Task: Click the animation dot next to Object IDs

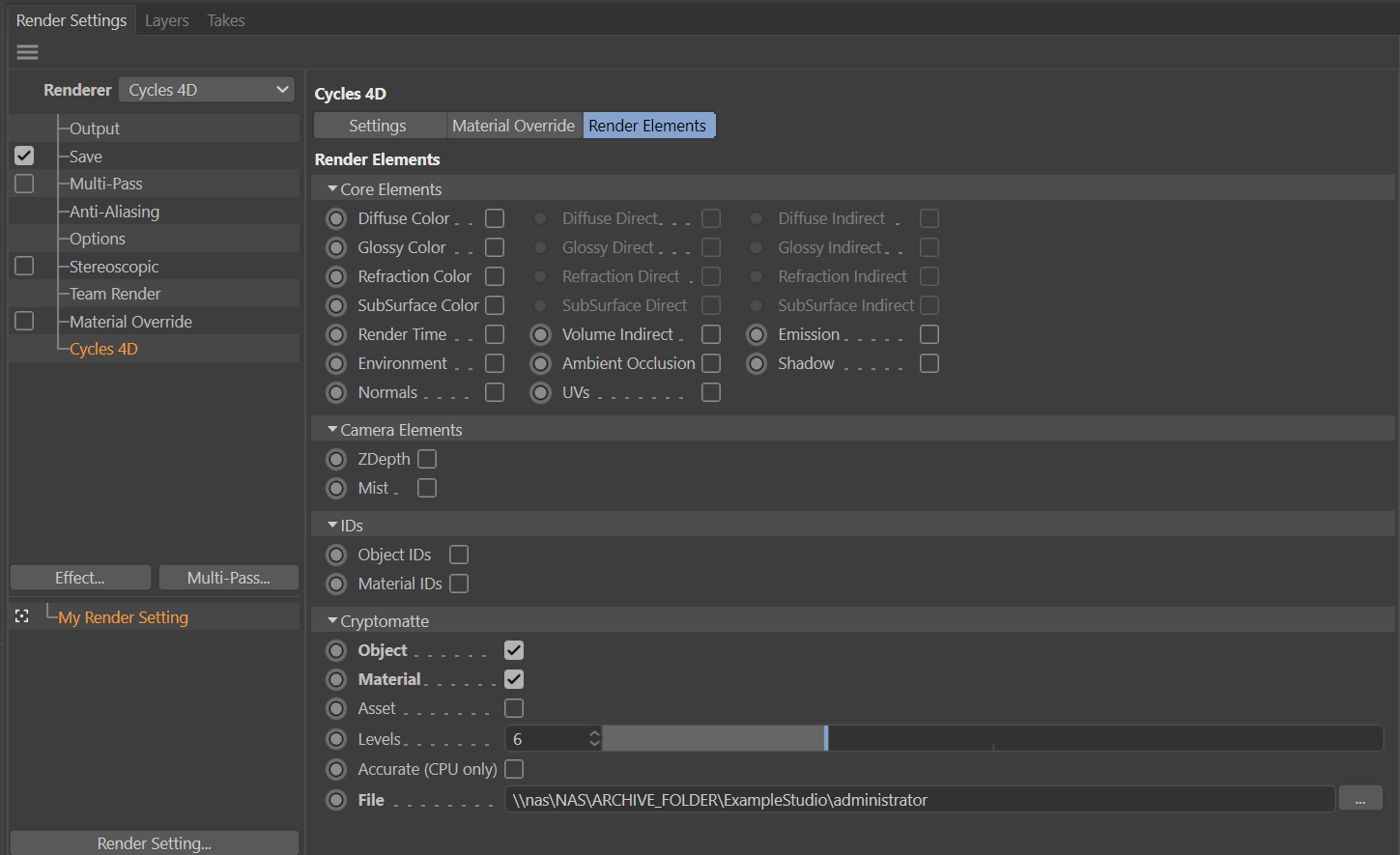Action: tap(336, 555)
